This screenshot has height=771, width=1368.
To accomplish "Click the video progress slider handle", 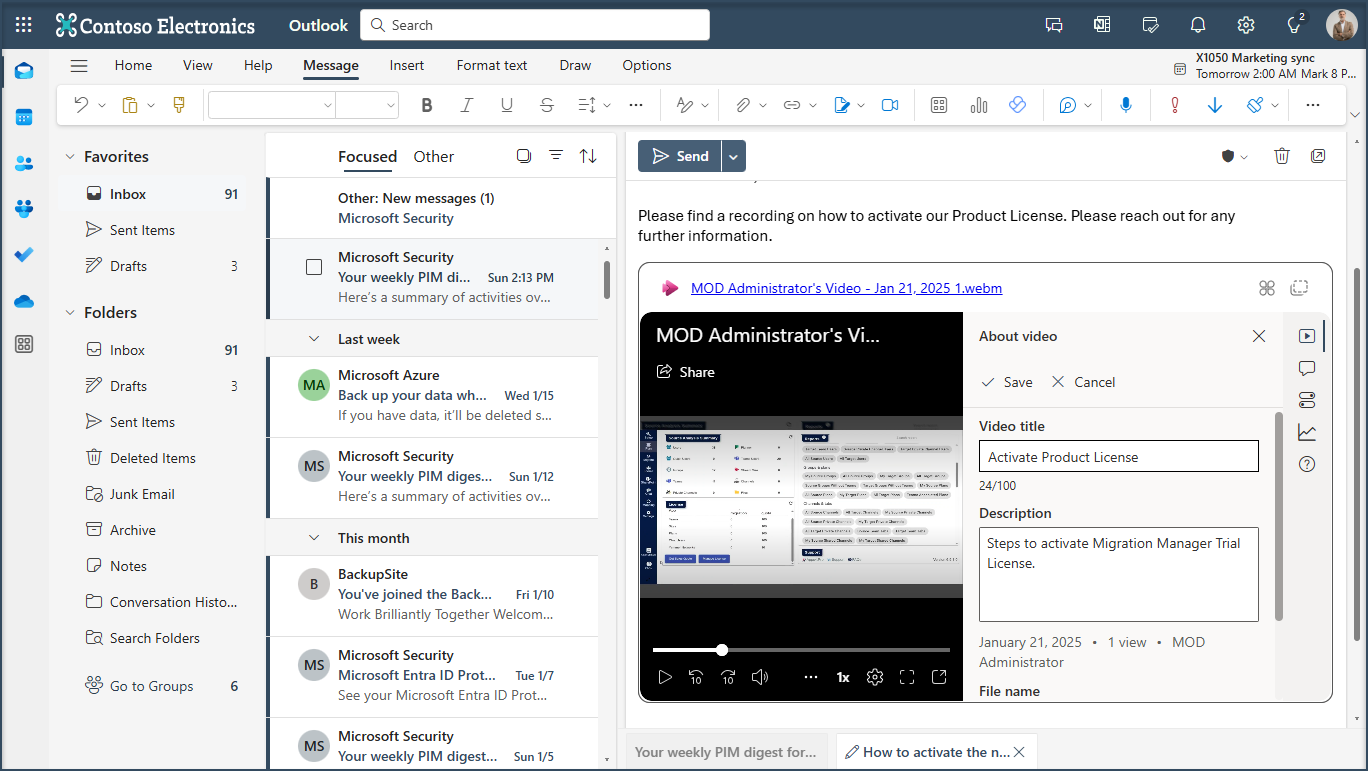I will pos(722,650).
